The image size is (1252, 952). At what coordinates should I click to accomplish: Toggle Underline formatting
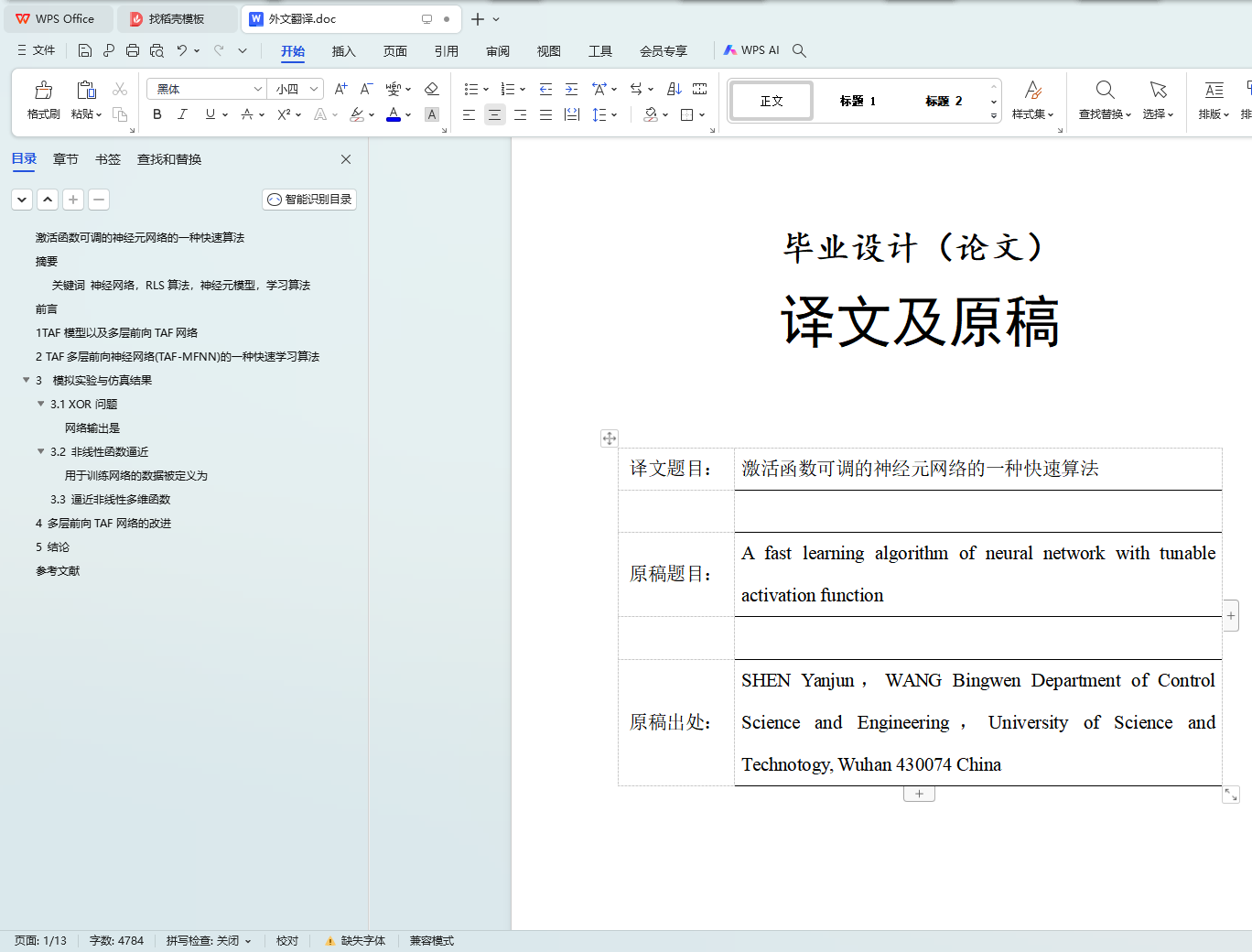[210, 114]
